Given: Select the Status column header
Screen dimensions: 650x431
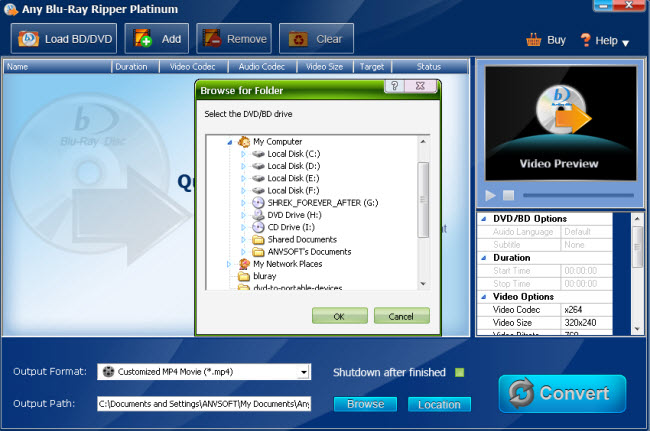Looking at the screenshot, I should [x=429, y=67].
